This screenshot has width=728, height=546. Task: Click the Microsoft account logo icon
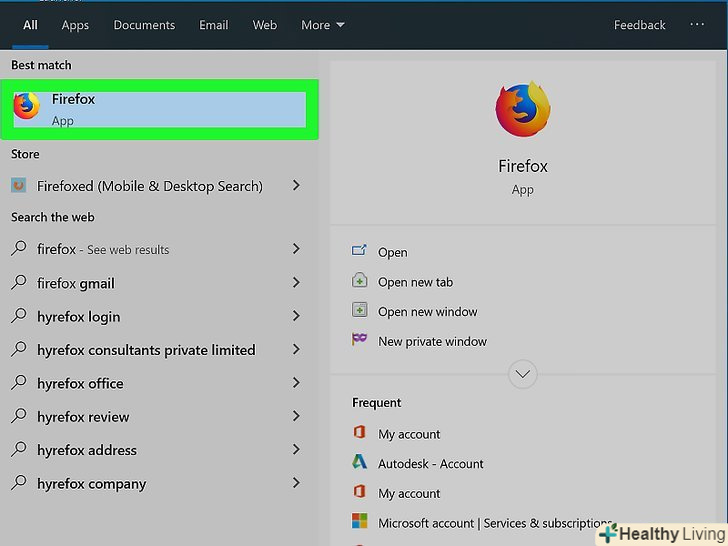click(360, 522)
